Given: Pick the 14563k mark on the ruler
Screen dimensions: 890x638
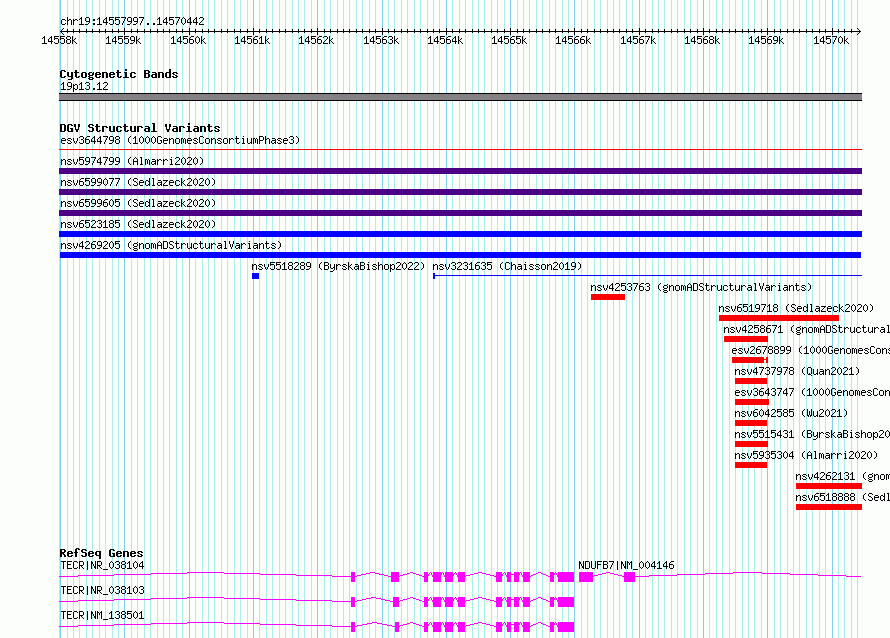Looking at the screenshot, I should (381, 40).
